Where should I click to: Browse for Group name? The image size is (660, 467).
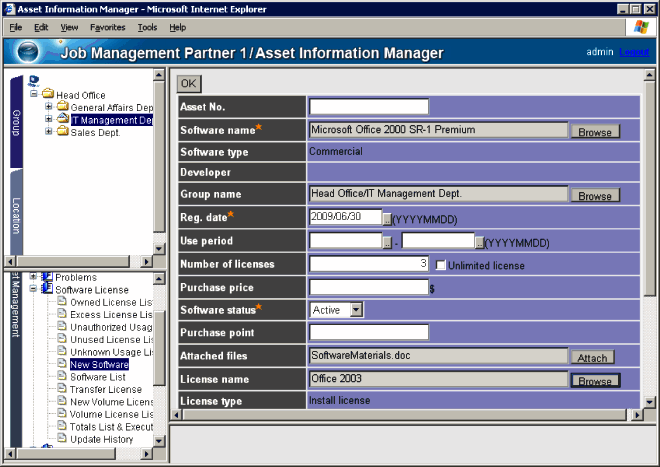point(595,196)
